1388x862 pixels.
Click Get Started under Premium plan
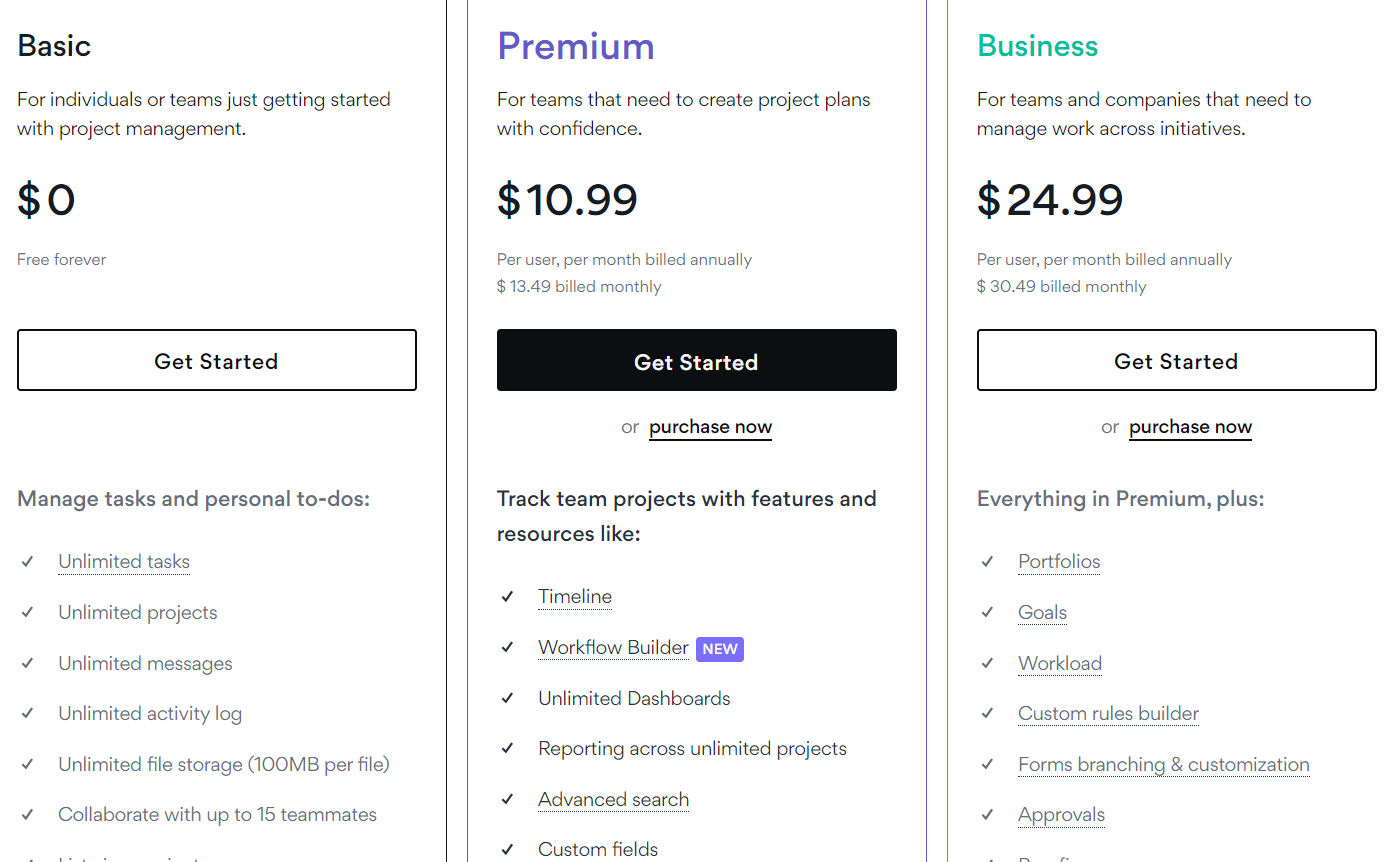[696, 361]
